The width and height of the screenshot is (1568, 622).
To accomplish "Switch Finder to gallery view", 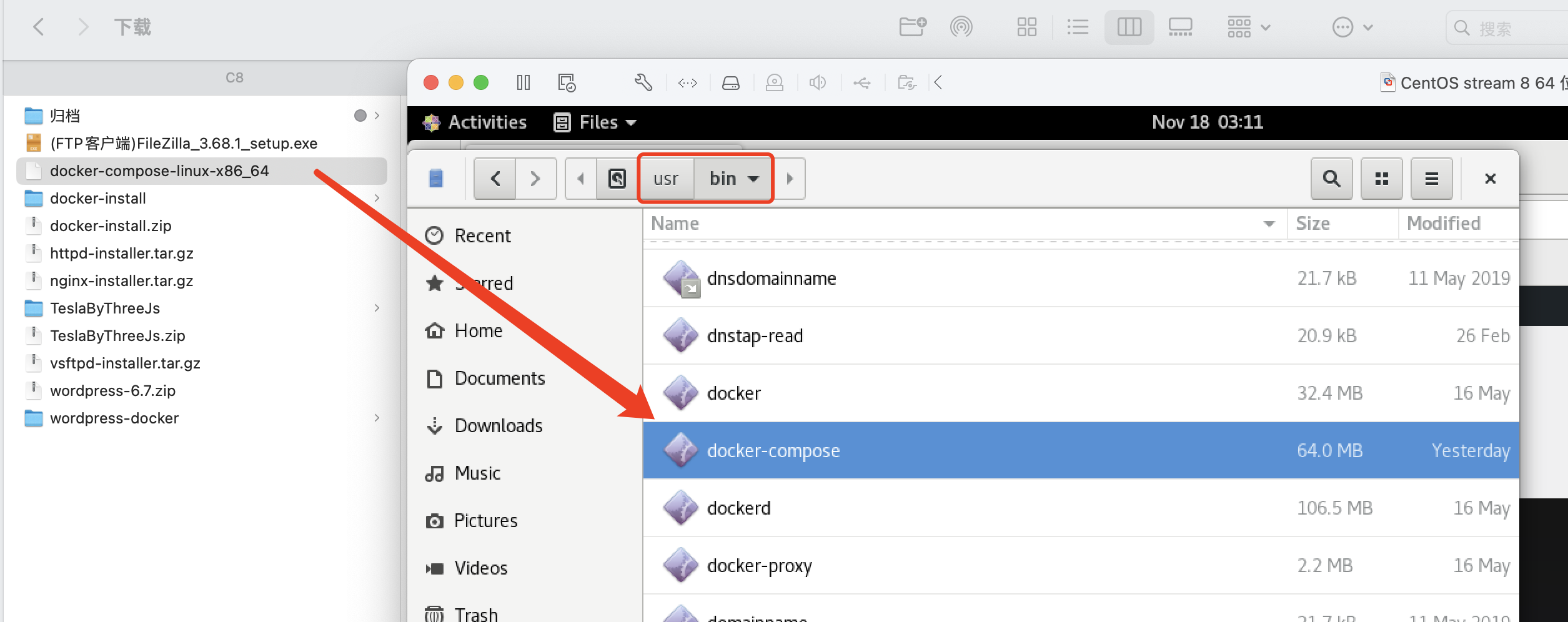I will point(1180,27).
